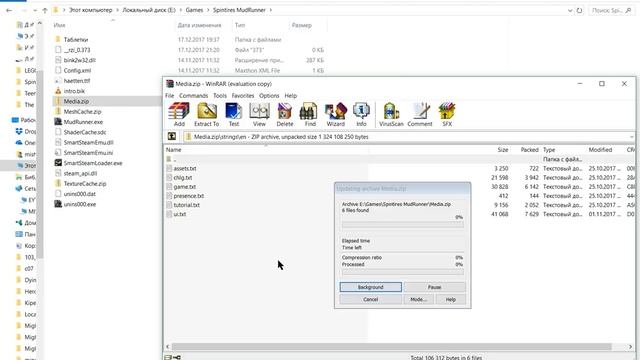Click the Mode... button
Screen dimensions: 640x360
click(418, 299)
